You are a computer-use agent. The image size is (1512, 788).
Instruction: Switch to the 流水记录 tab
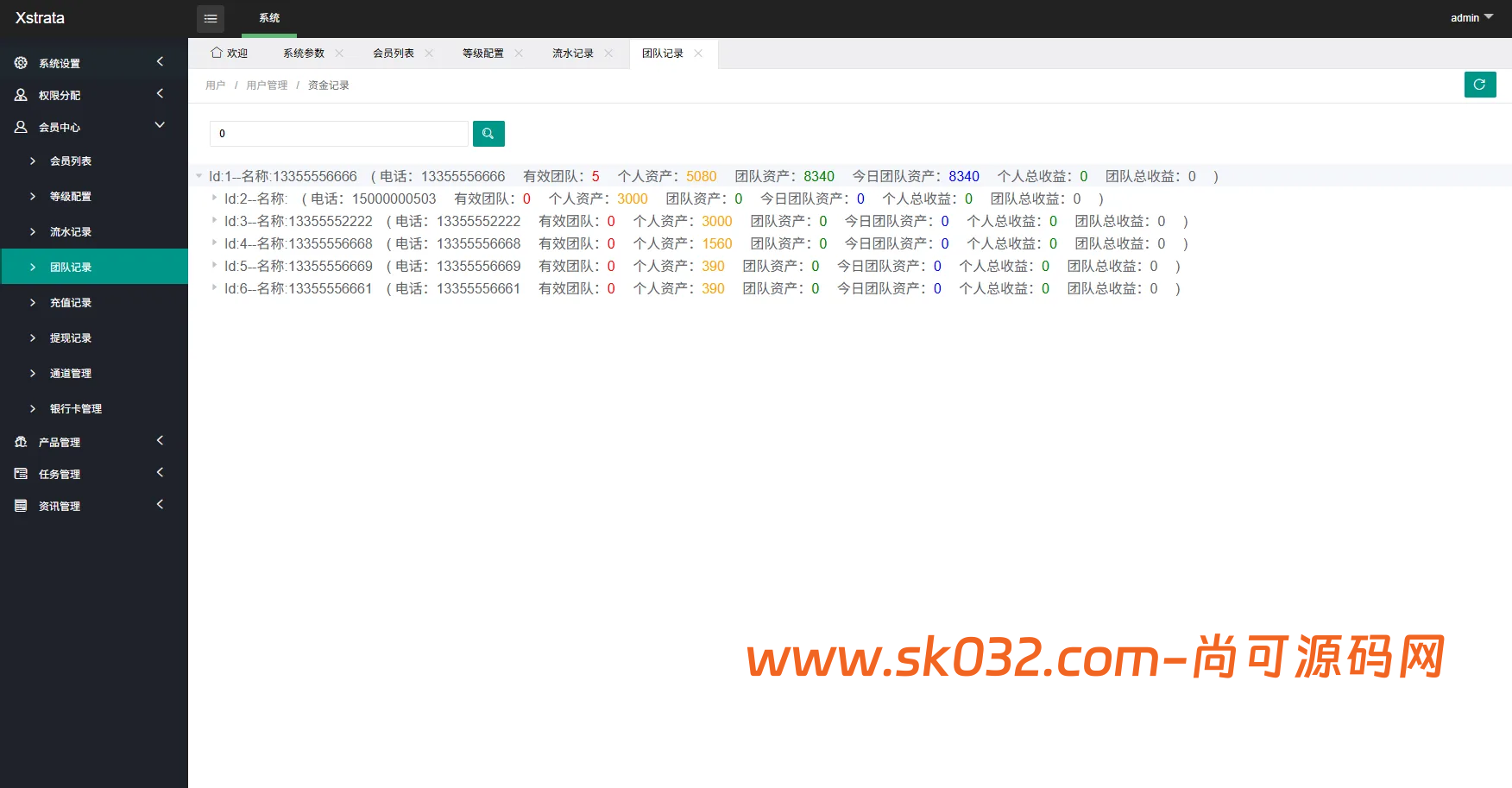[571, 53]
